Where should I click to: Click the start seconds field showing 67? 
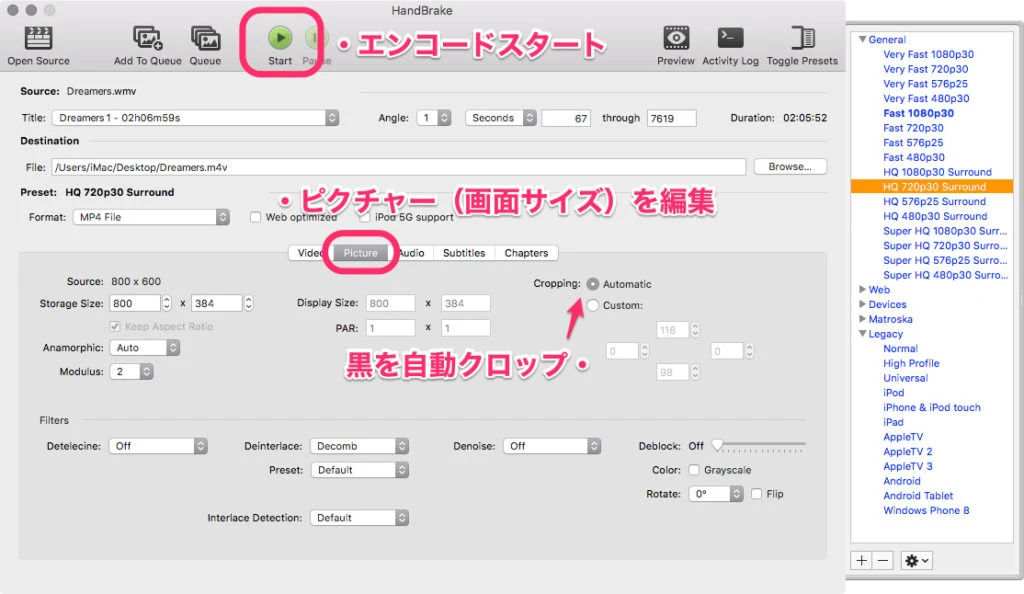click(566, 118)
